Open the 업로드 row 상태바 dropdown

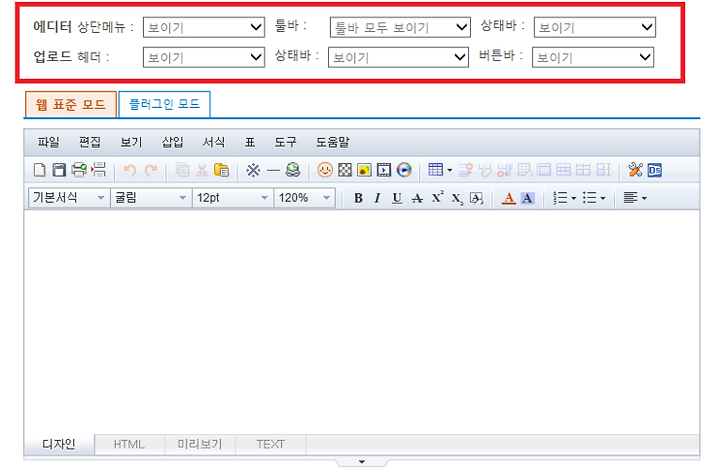click(x=398, y=57)
